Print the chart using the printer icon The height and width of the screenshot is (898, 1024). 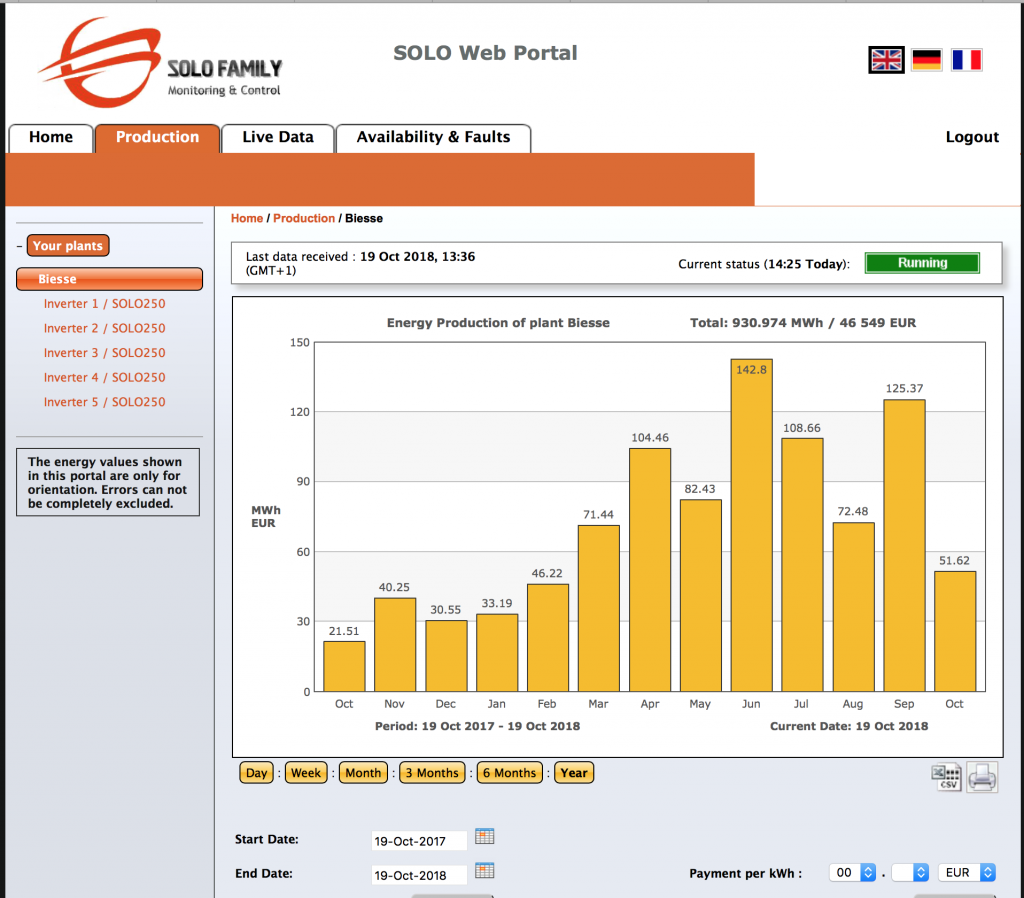[982, 777]
